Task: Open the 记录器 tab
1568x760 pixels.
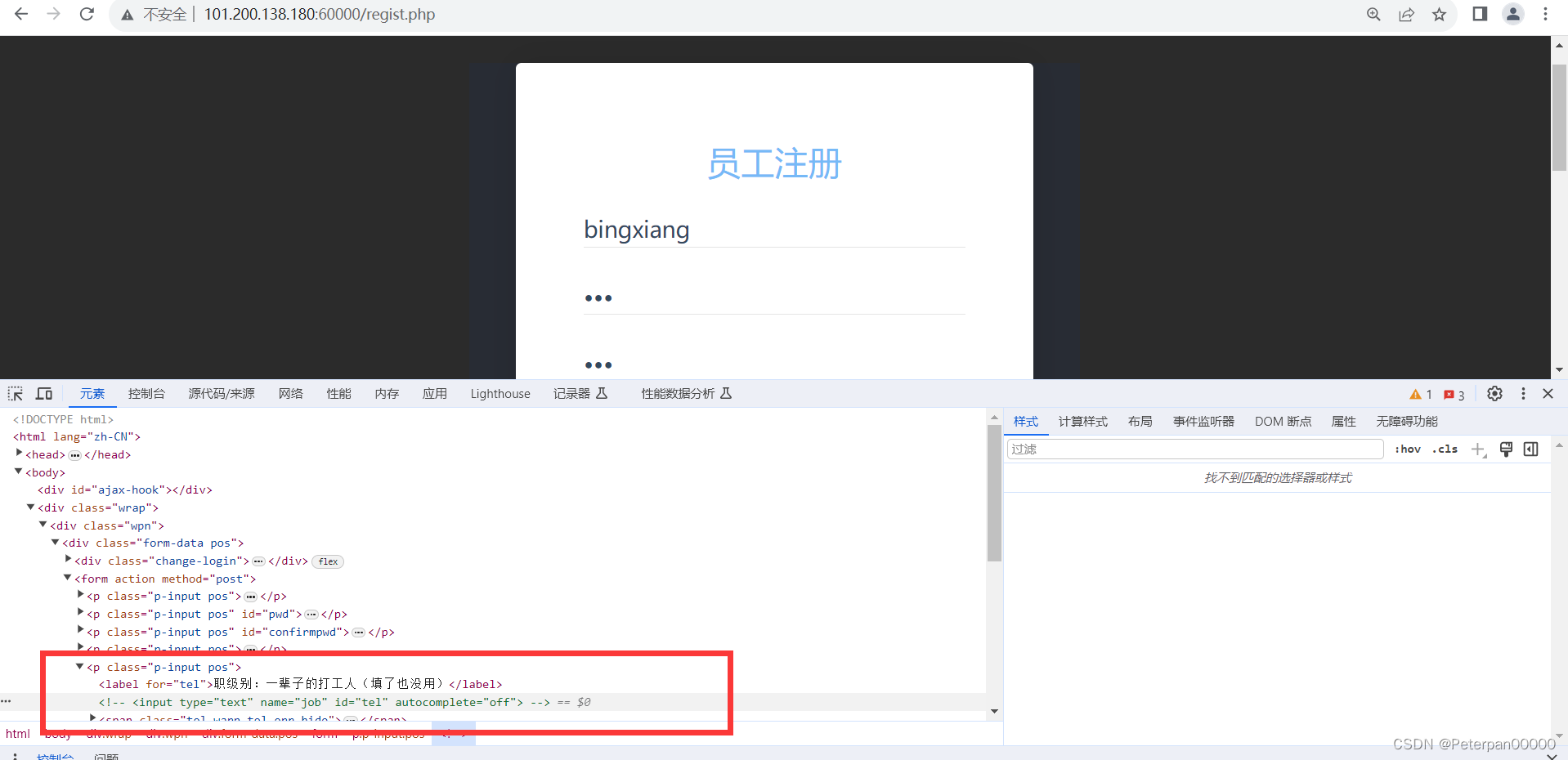Action: point(580,394)
